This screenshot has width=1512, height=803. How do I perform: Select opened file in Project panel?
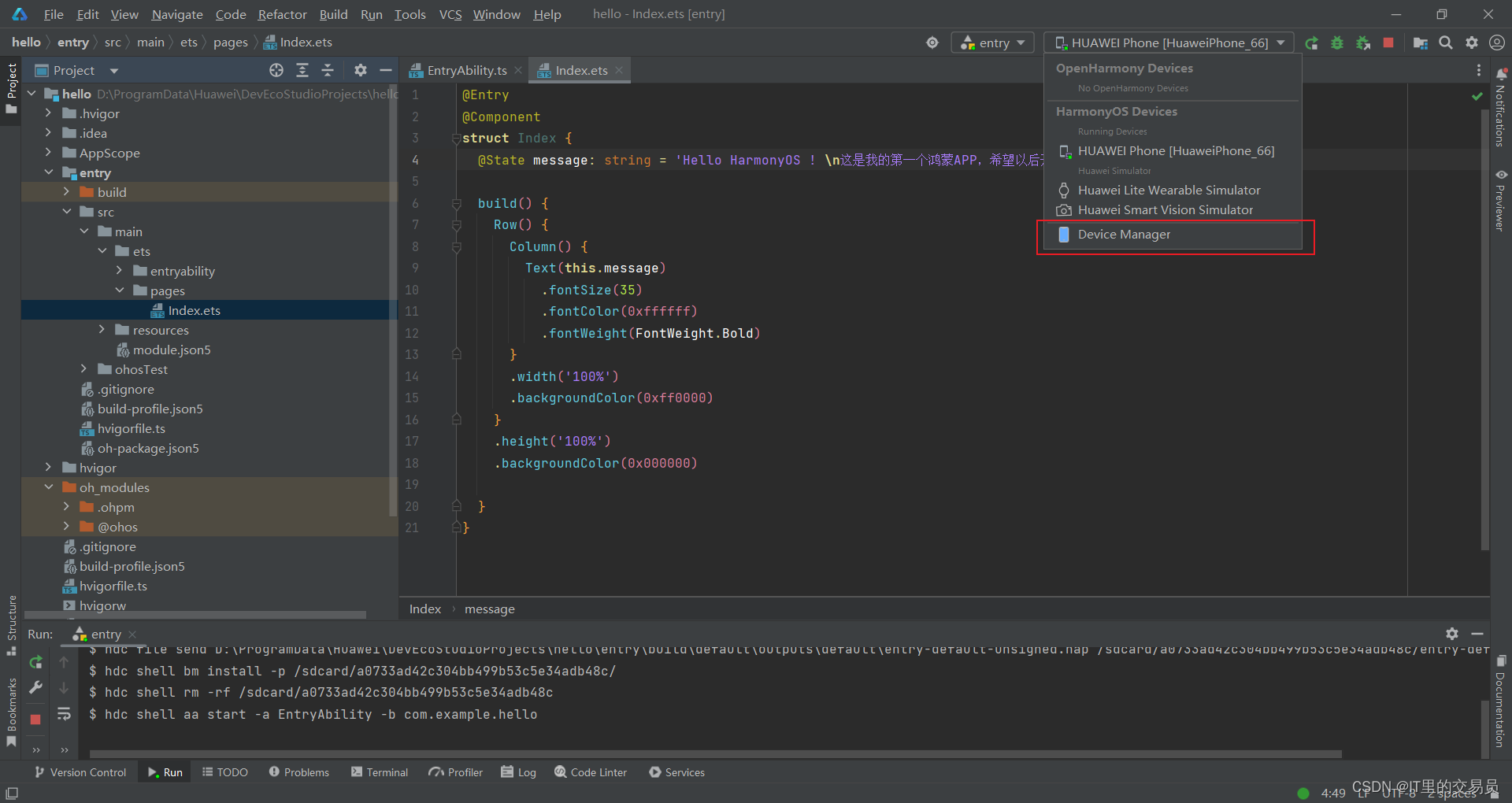click(276, 70)
